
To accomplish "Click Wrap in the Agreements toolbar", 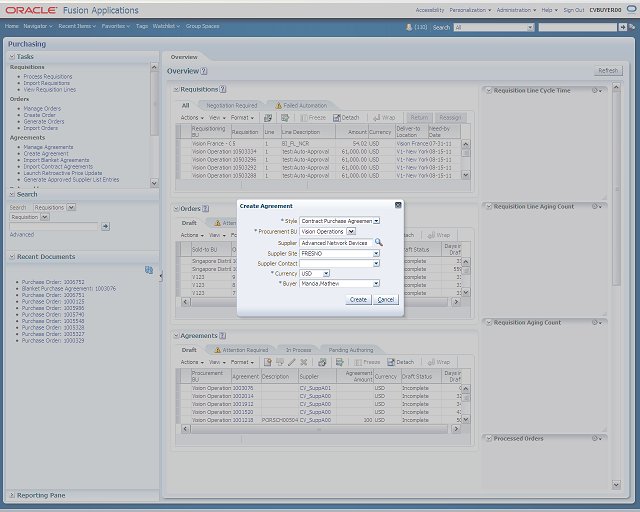I will coord(439,362).
